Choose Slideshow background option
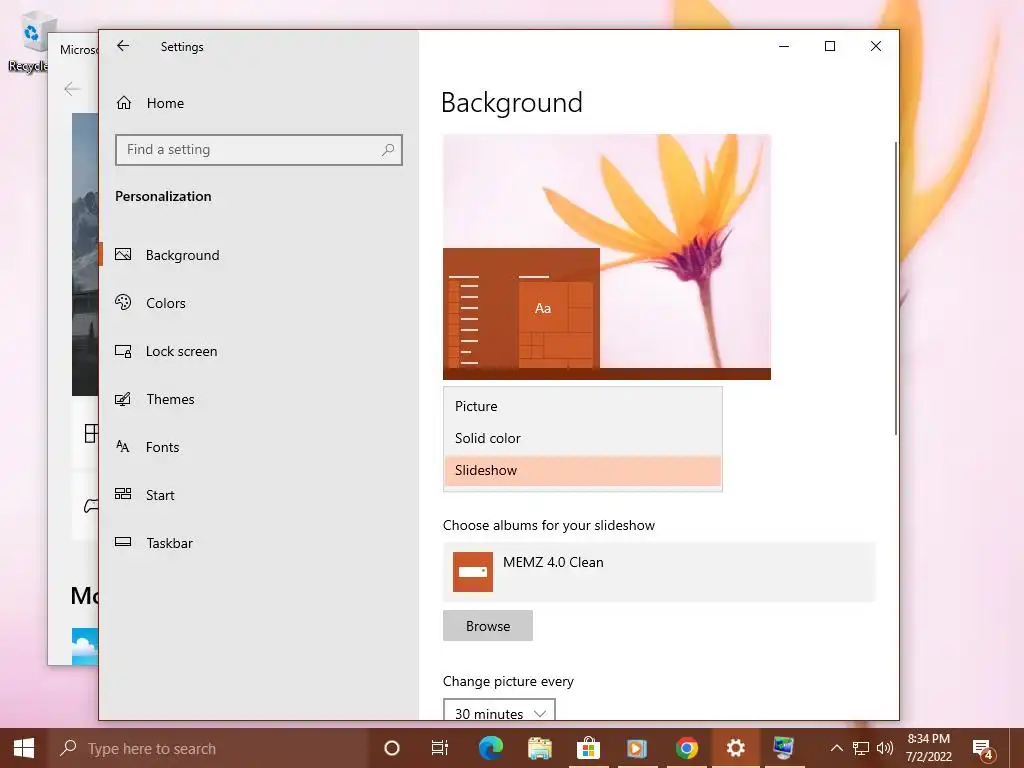 [583, 470]
